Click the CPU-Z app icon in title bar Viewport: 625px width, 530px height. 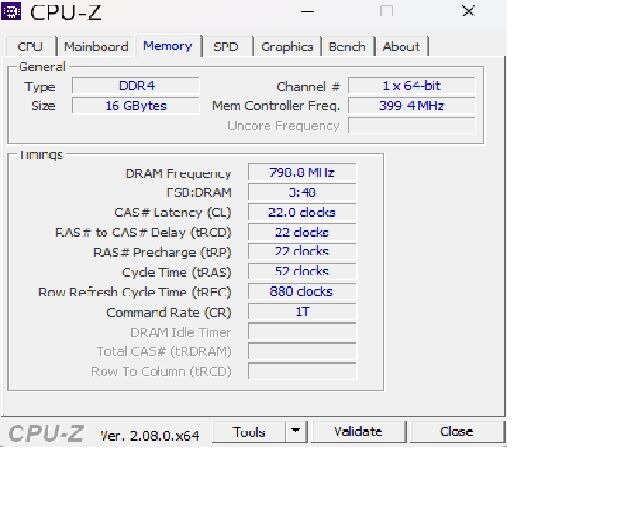pos(11,11)
